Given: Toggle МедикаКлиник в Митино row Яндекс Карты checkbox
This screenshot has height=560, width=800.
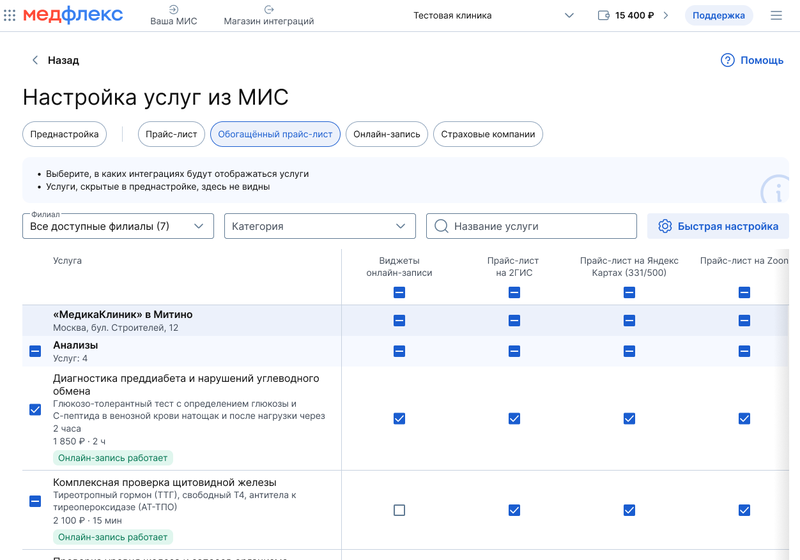Looking at the screenshot, I should [x=629, y=320].
